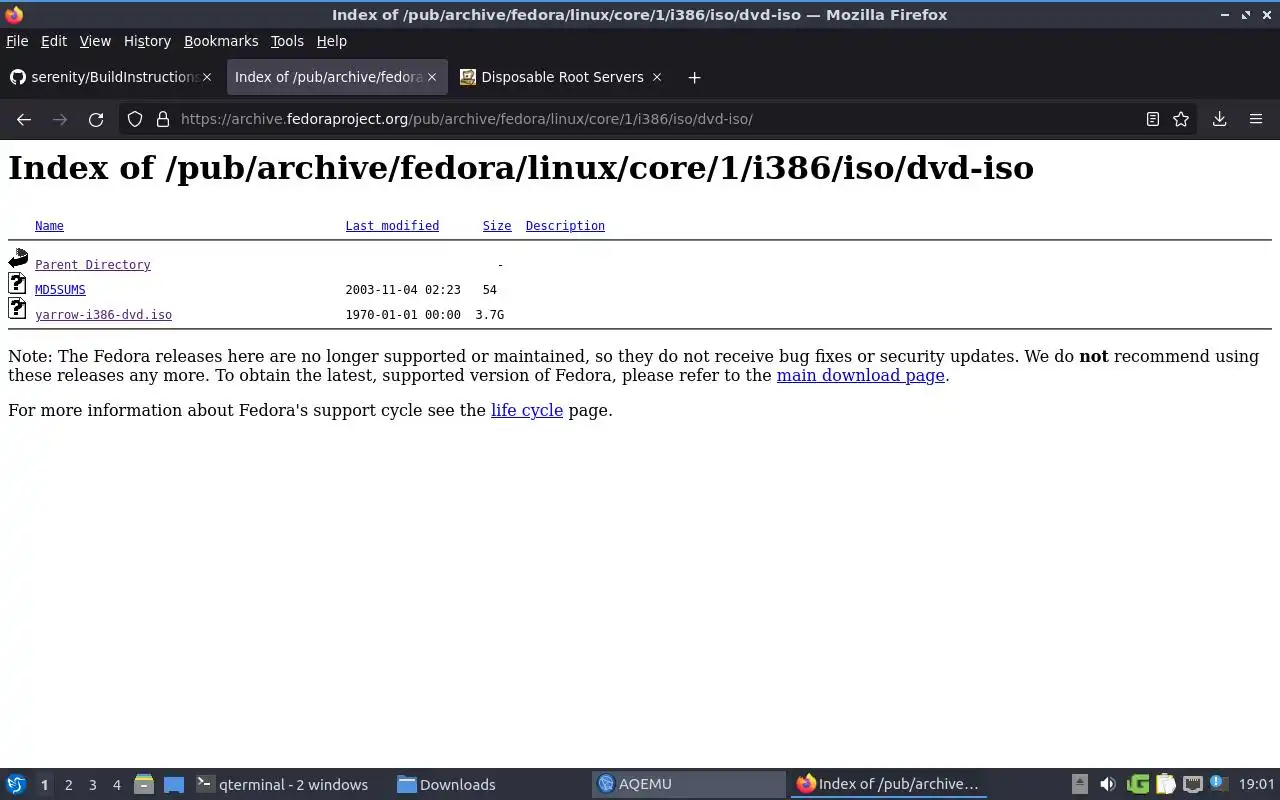Activate the AQEMU taskbar window button
This screenshot has width=1280, height=800.
689,784
